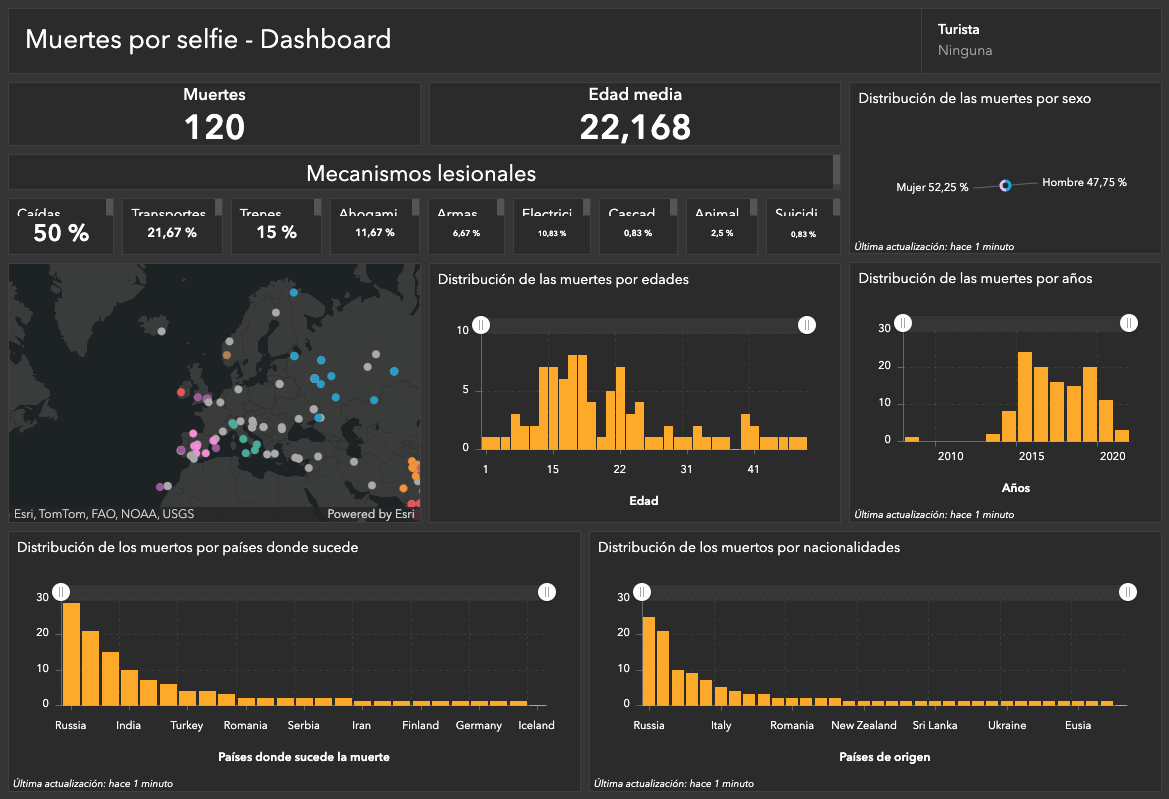Image resolution: width=1169 pixels, height=799 pixels.
Task: Click the tallest bar for 2015 in years chart
Action: click(1024, 396)
